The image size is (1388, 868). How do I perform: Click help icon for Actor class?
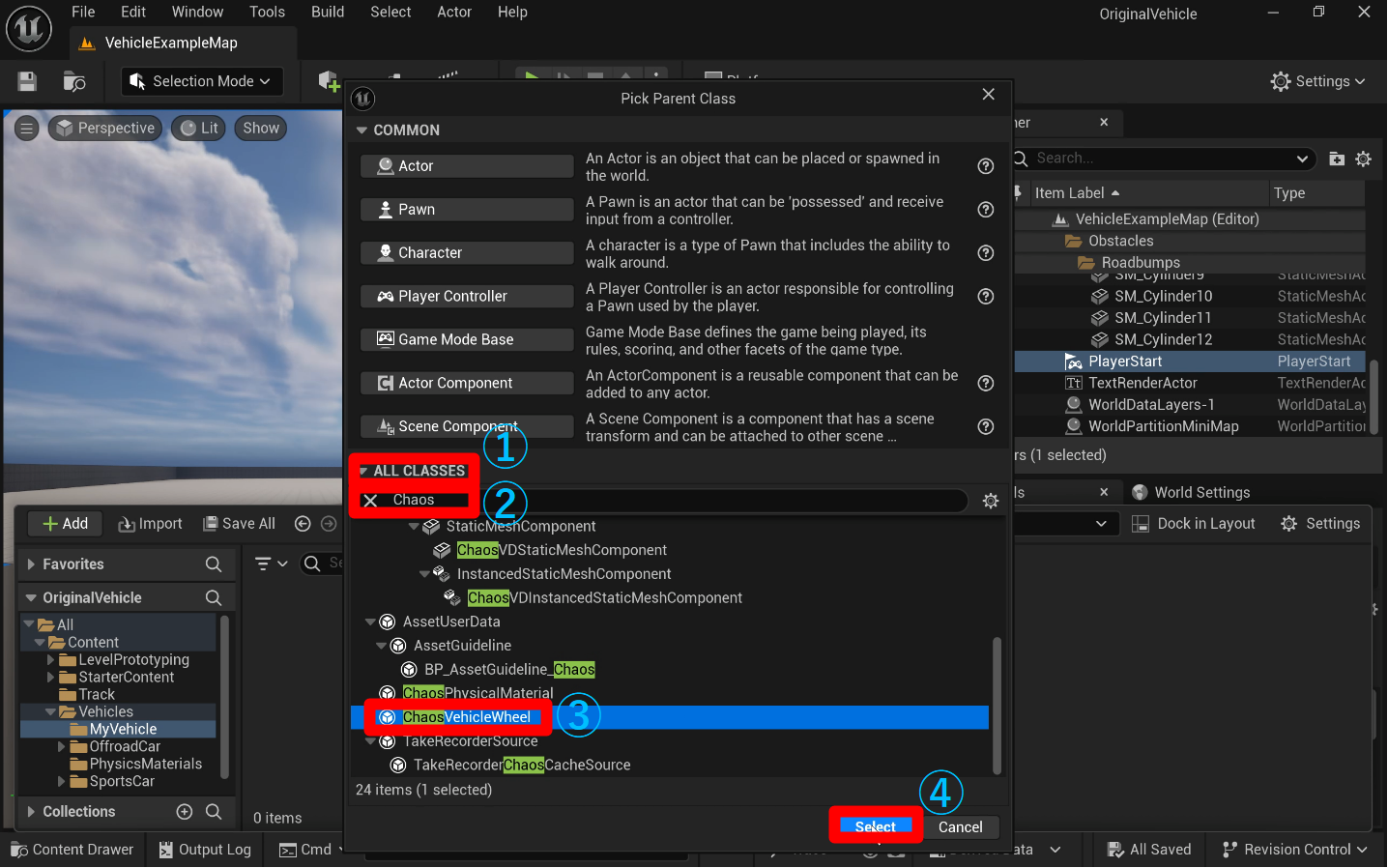coord(986,166)
